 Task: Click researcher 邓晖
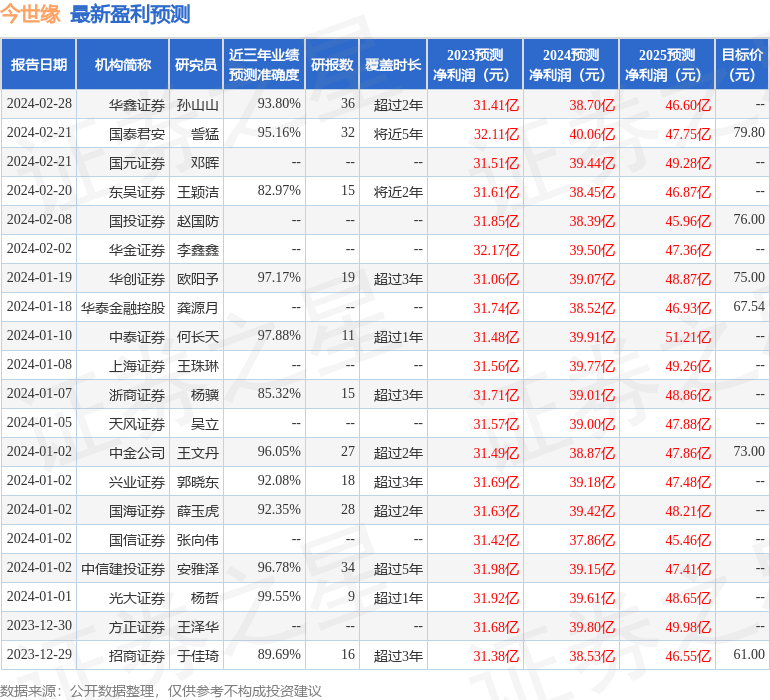click(205, 163)
